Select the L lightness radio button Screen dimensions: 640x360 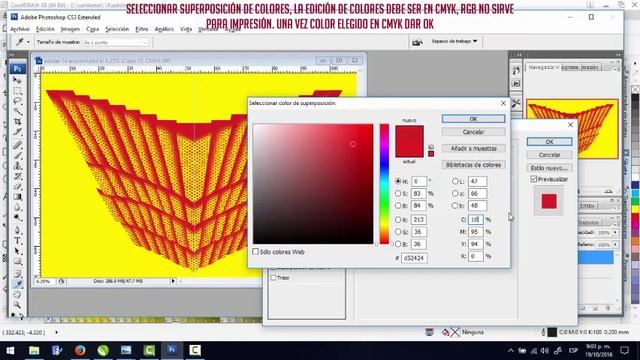coord(455,181)
